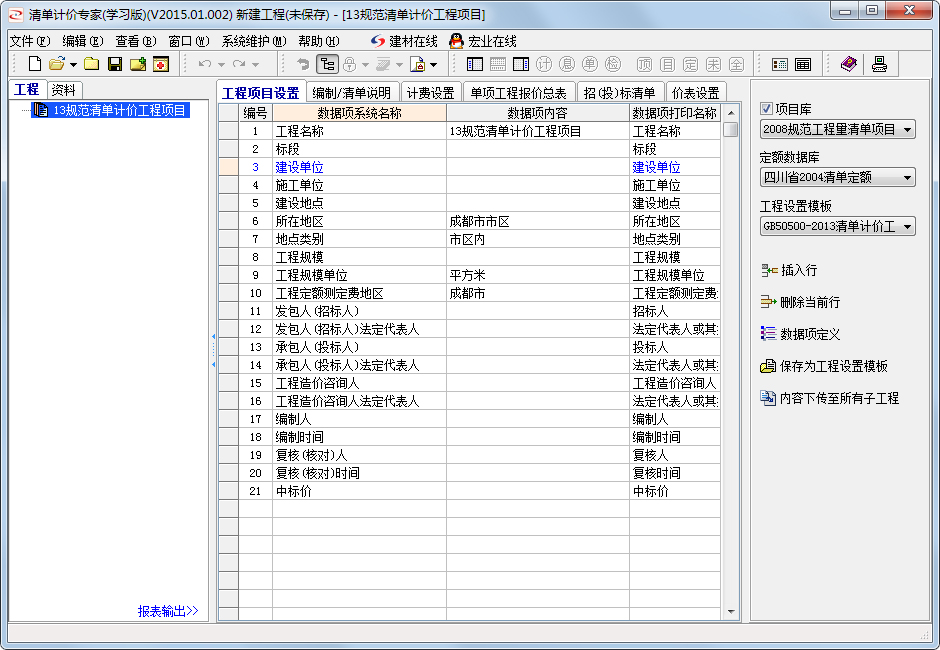Viewport: 940px width, 650px height.
Task: Save the current project
Action: [x=113, y=62]
